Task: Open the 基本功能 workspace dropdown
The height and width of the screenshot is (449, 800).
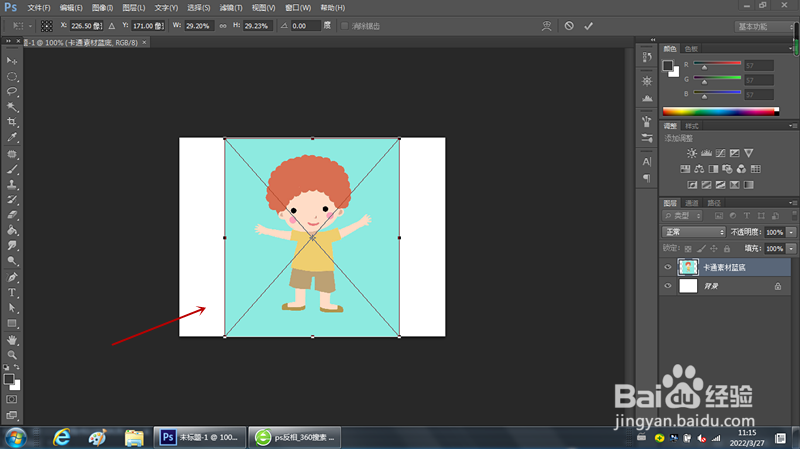Action: pyautogui.click(x=764, y=27)
